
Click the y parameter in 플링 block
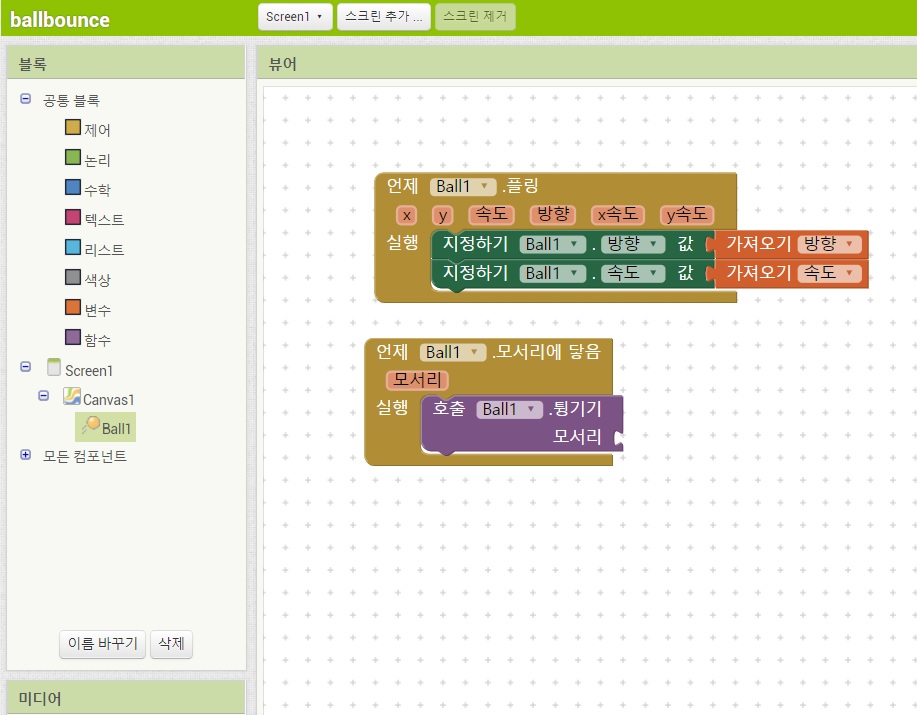443,215
